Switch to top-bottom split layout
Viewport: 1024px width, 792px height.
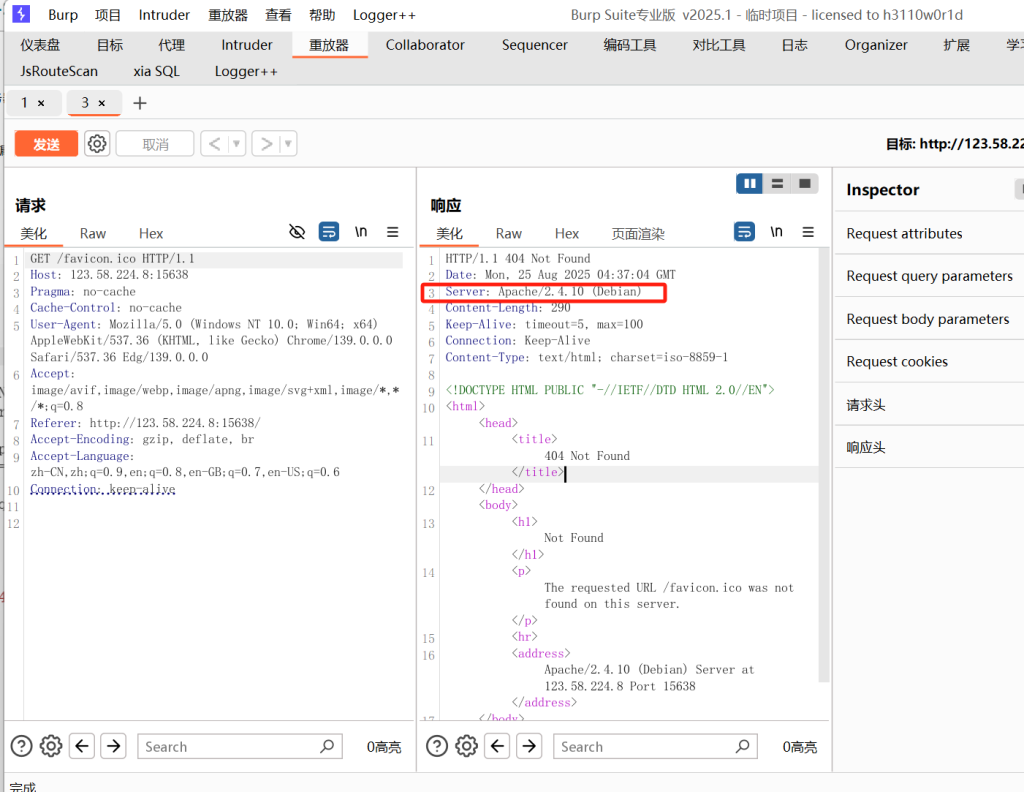(777, 183)
